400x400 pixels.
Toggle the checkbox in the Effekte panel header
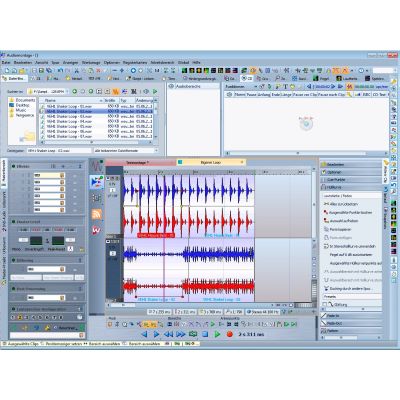click(x=13, y=166)
